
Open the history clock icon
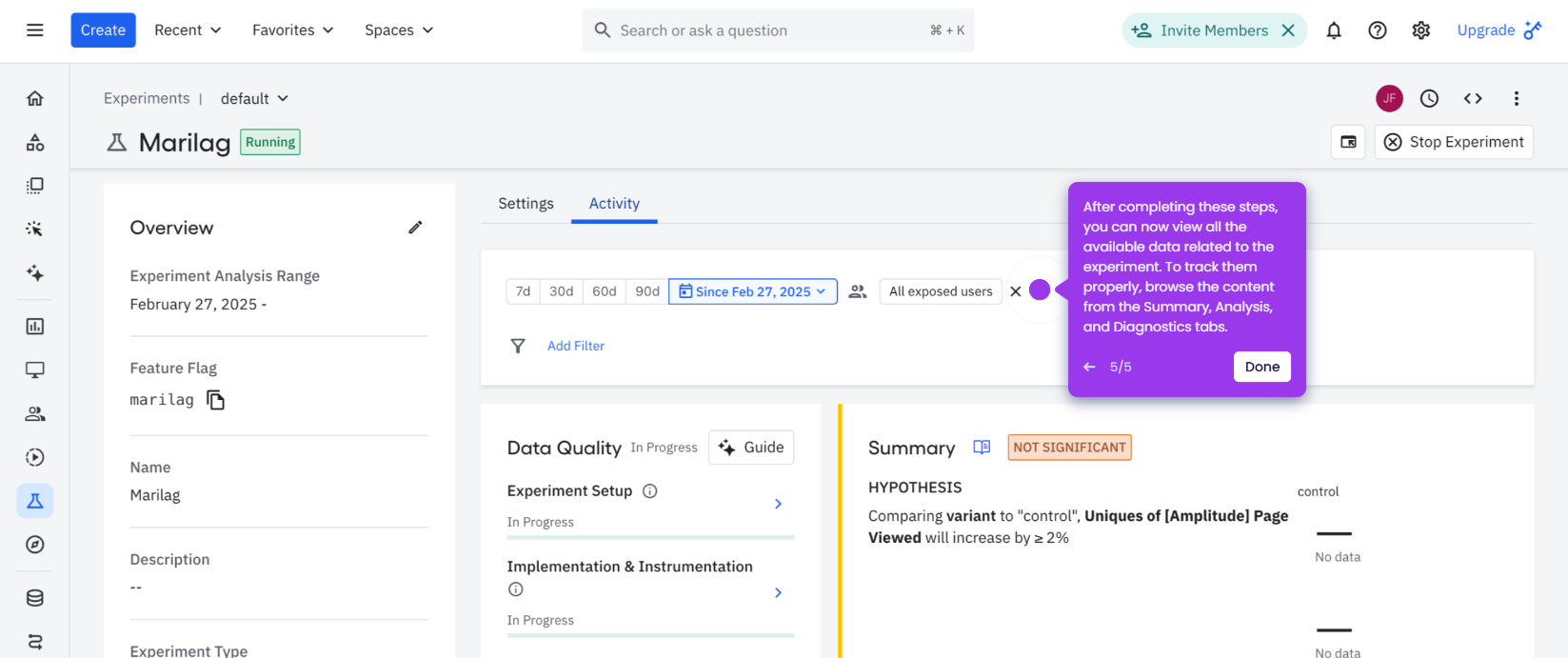(x=1429, y=98)
